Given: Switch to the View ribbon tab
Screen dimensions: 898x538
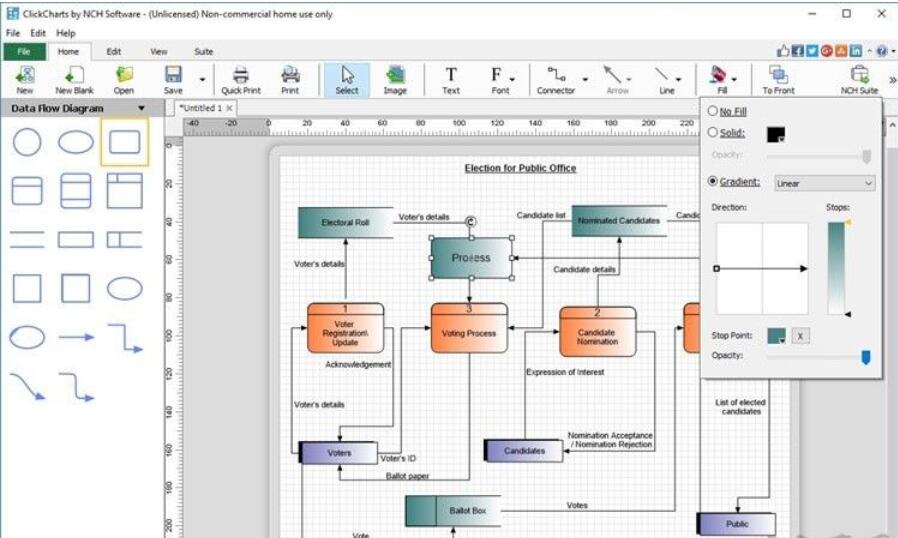Looking at the screenshot, I should (159, 52).
